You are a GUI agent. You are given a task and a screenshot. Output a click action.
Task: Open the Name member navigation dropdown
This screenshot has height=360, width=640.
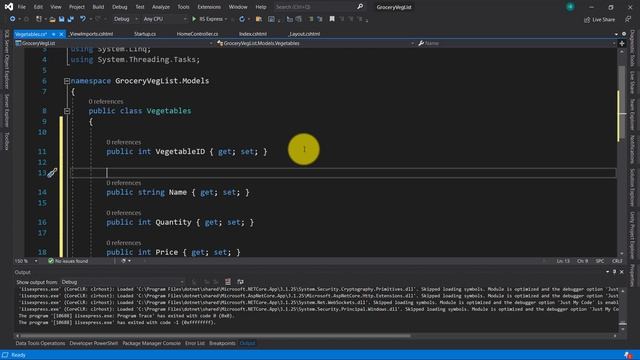click(x=516, y=43)
